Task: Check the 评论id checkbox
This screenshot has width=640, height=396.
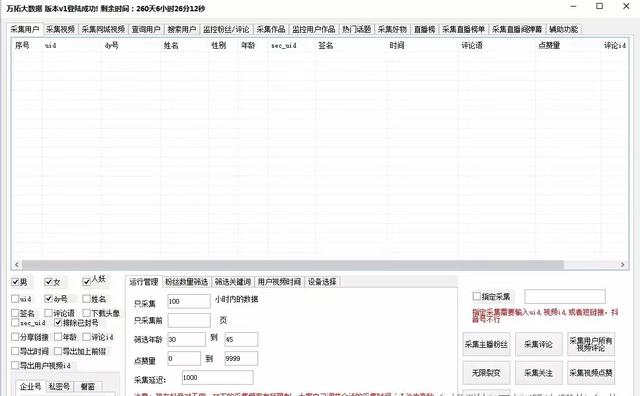Action: (86, 337)
